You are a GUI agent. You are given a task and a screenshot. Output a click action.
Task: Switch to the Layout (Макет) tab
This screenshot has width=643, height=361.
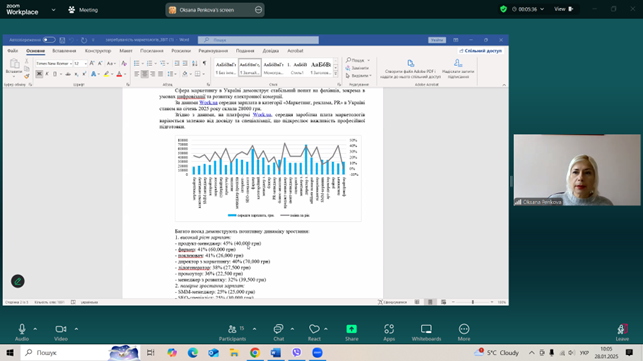coord(126,51)
